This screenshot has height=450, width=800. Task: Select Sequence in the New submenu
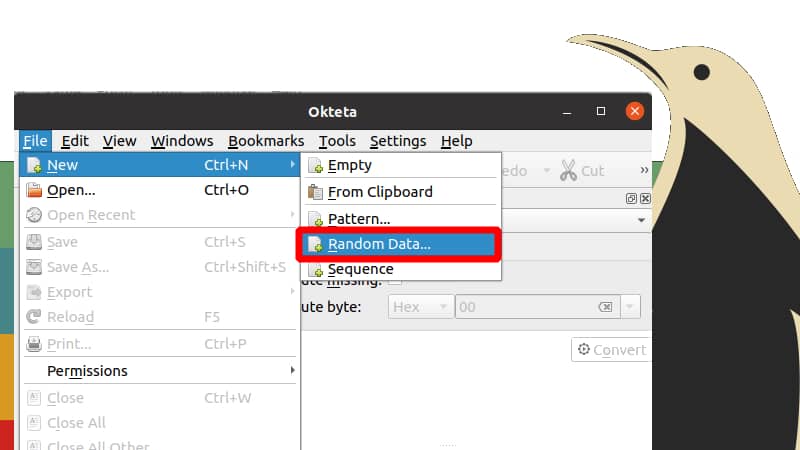(401, 269)
